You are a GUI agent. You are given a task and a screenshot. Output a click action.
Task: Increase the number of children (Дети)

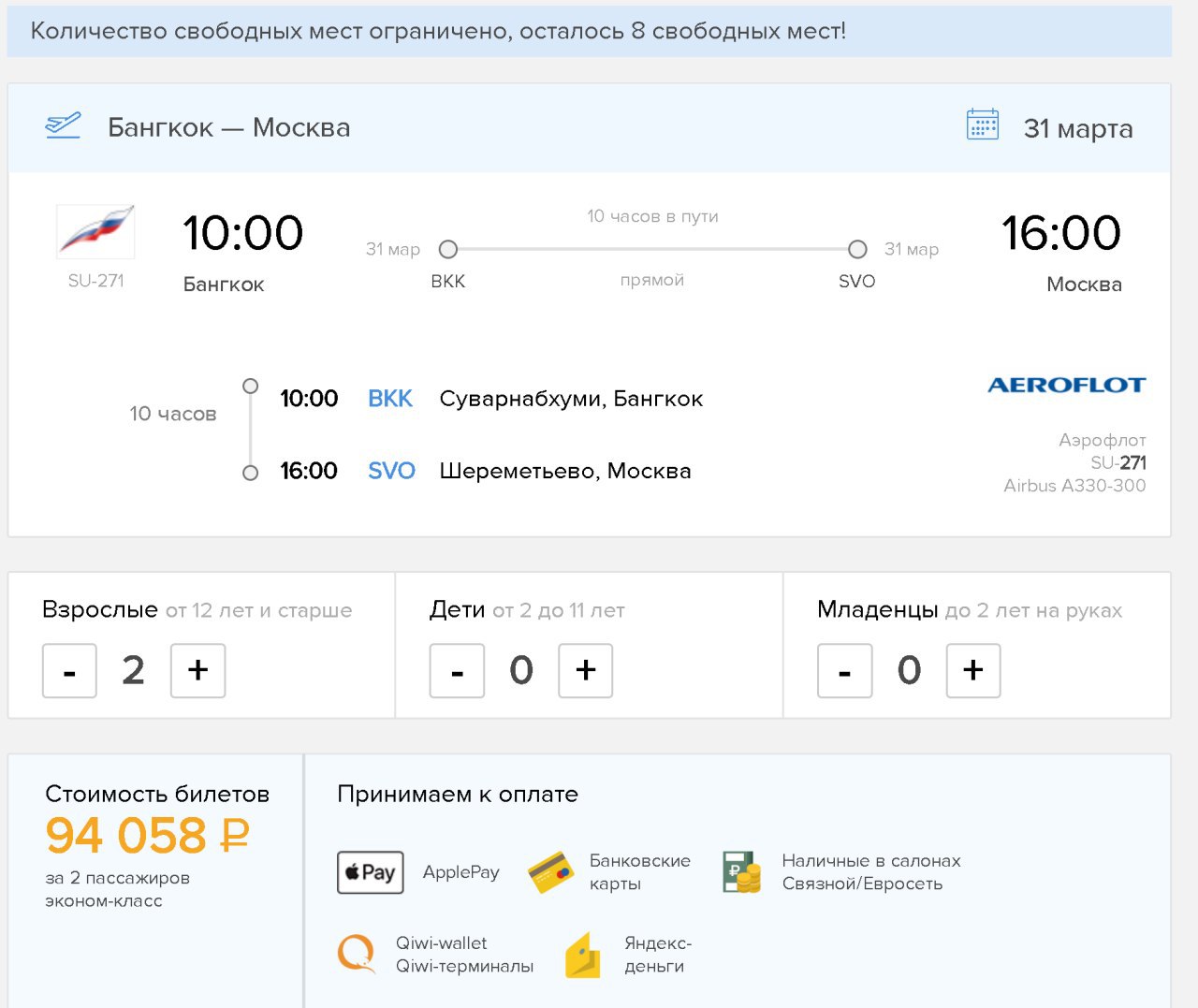585,671
